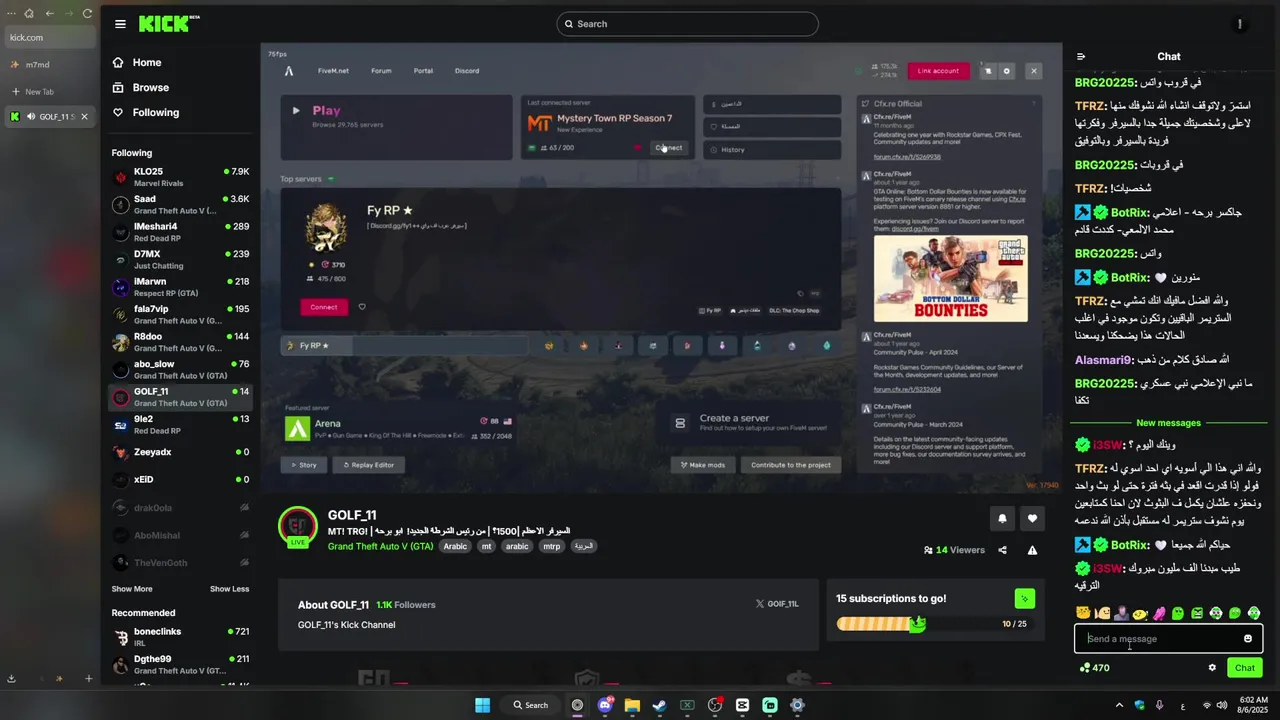
Task: Open Windows taskbar Search
Action: coord(530,705)
